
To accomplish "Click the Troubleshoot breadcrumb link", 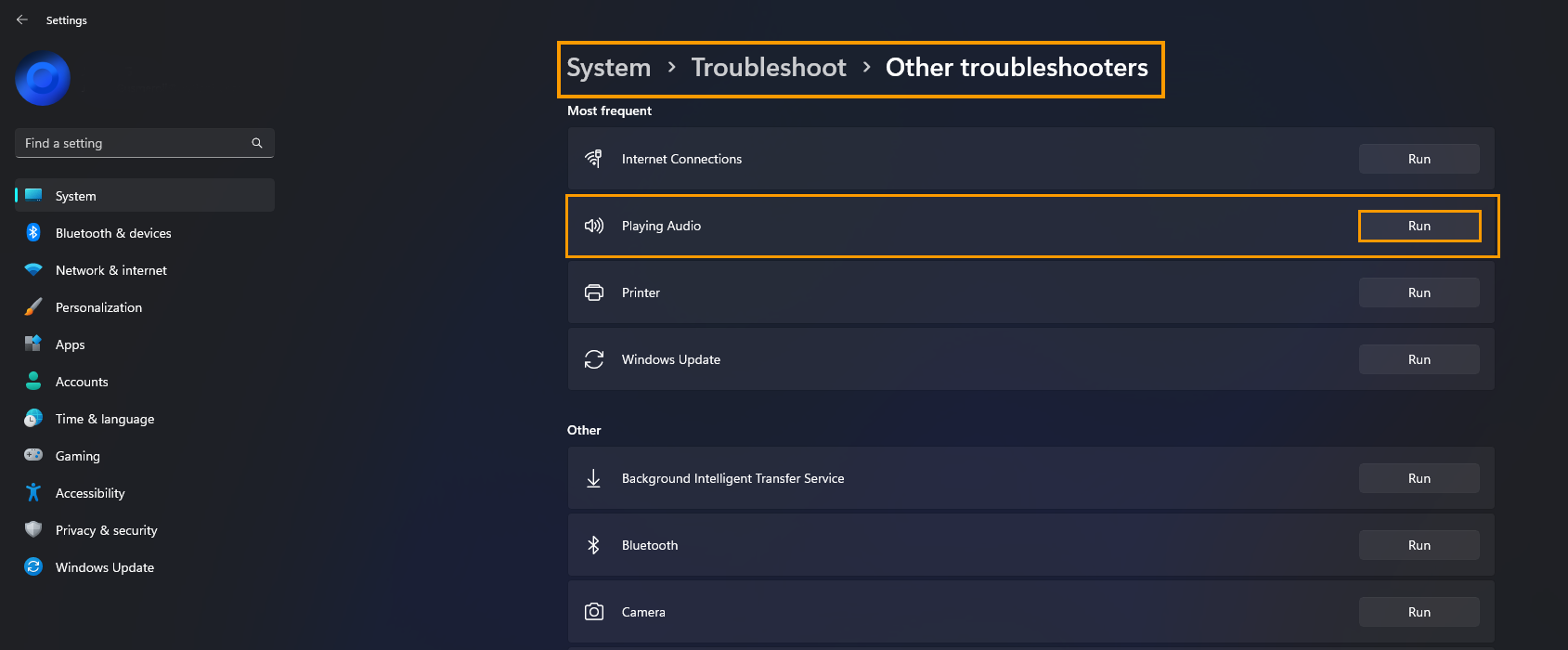I will pos(769,68).
